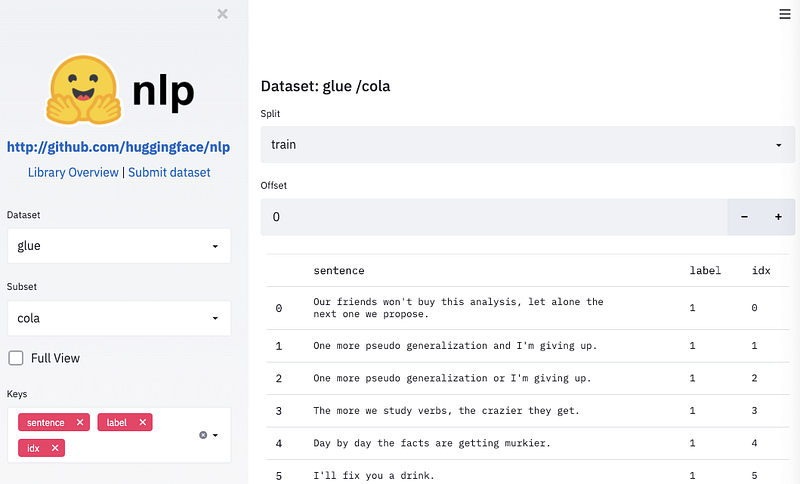Viewport: 800px width, 484px height.
Task: Click the sentence column header
Action: pos(339,271)
